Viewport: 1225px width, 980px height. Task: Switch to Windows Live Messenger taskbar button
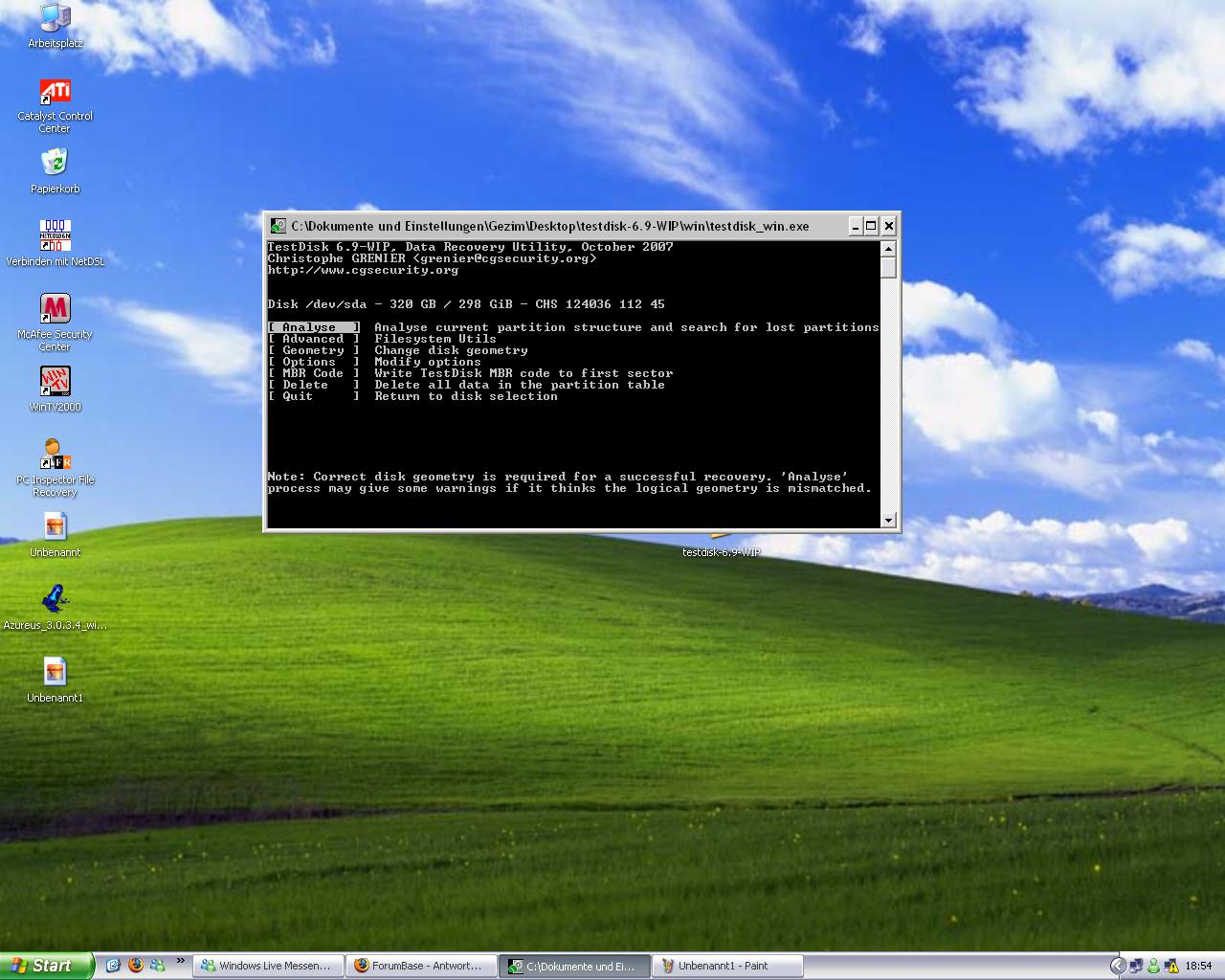point(269,966)
